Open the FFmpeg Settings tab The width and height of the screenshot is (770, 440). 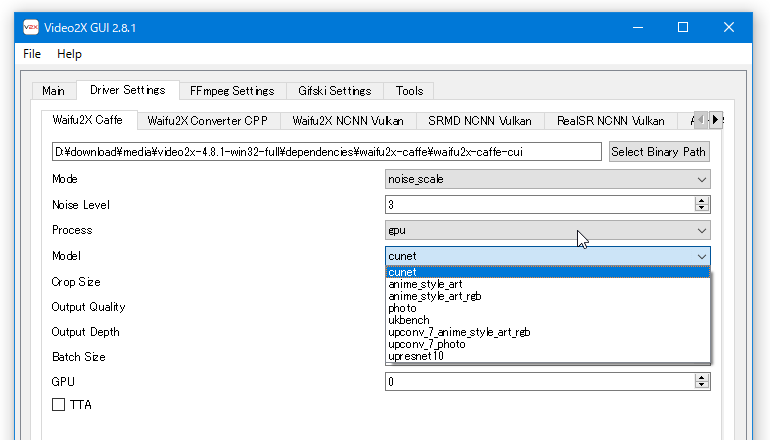[232, 91]
